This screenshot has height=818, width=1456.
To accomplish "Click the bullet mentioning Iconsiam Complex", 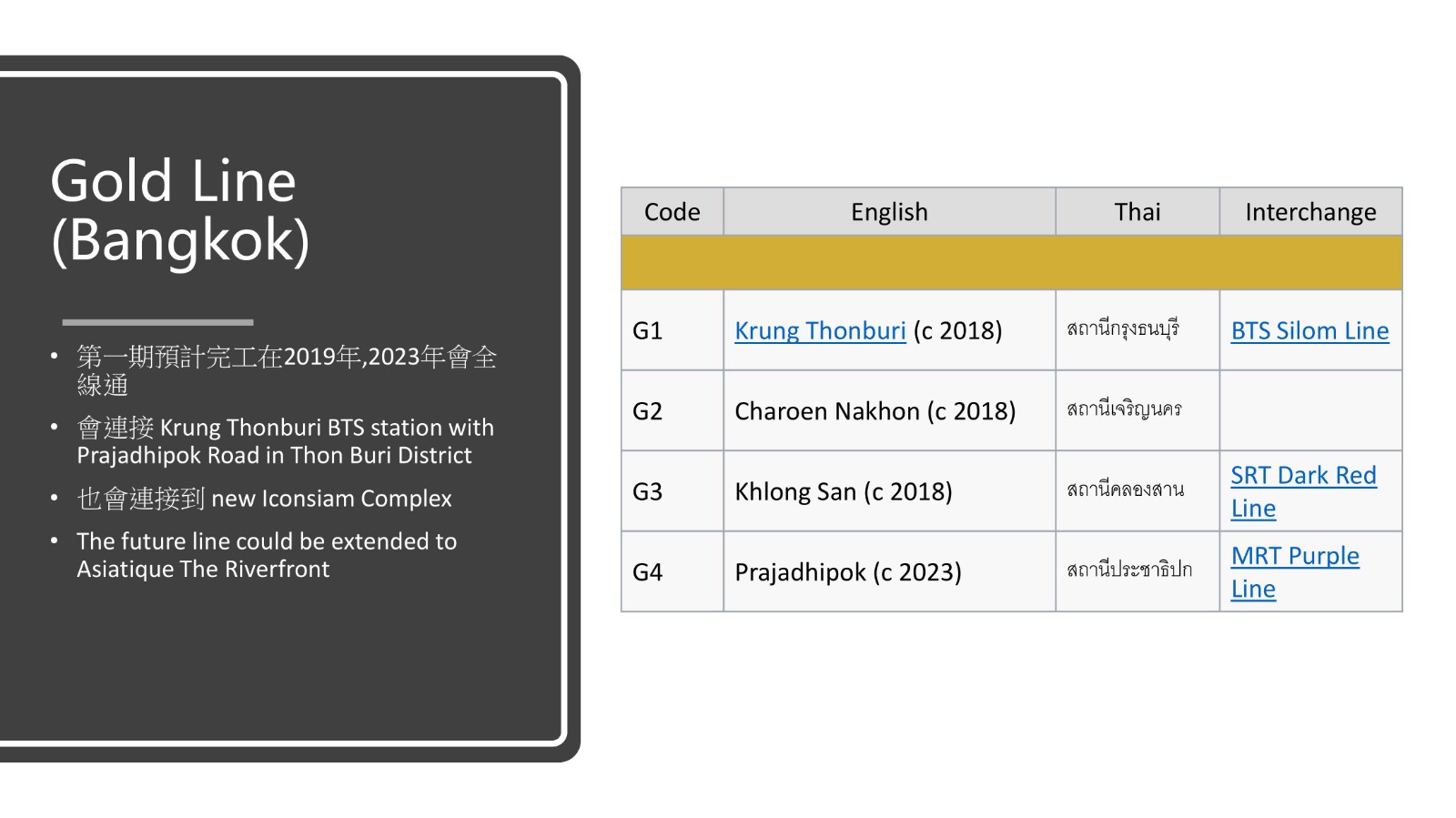I will [264, 499].
